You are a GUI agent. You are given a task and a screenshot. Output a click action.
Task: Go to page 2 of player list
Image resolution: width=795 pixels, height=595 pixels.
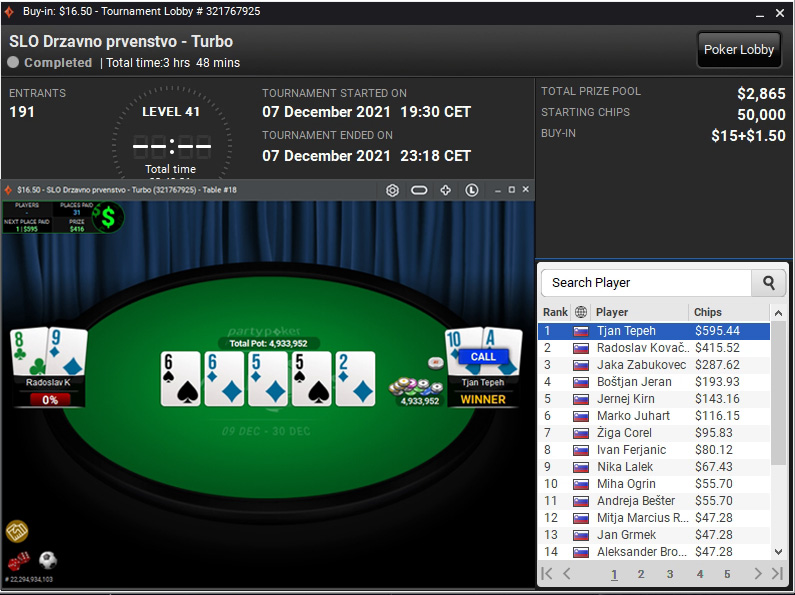[641, 574]
